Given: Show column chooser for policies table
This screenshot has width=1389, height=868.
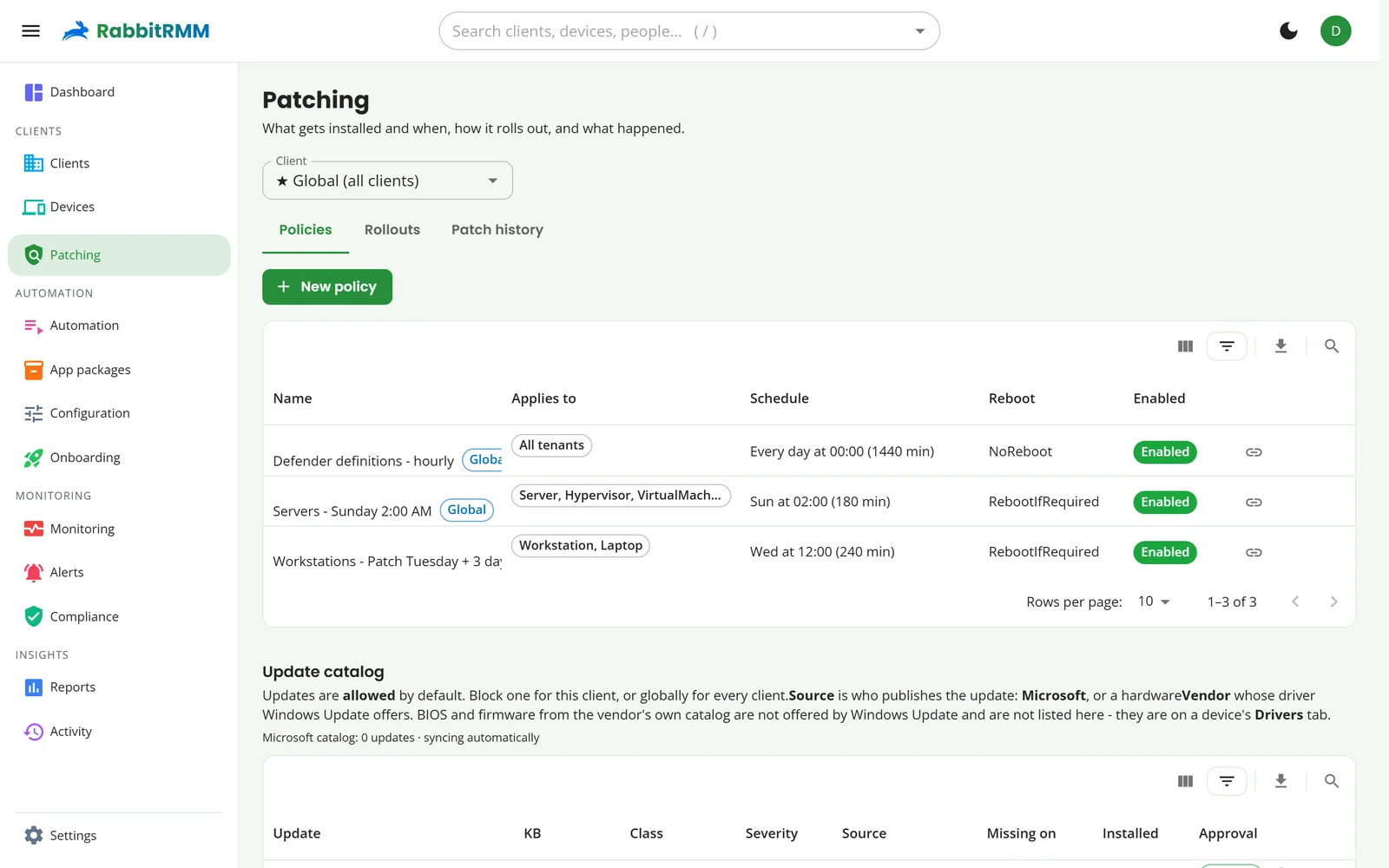Looking at the screenshot, I should click(1185, 346).
